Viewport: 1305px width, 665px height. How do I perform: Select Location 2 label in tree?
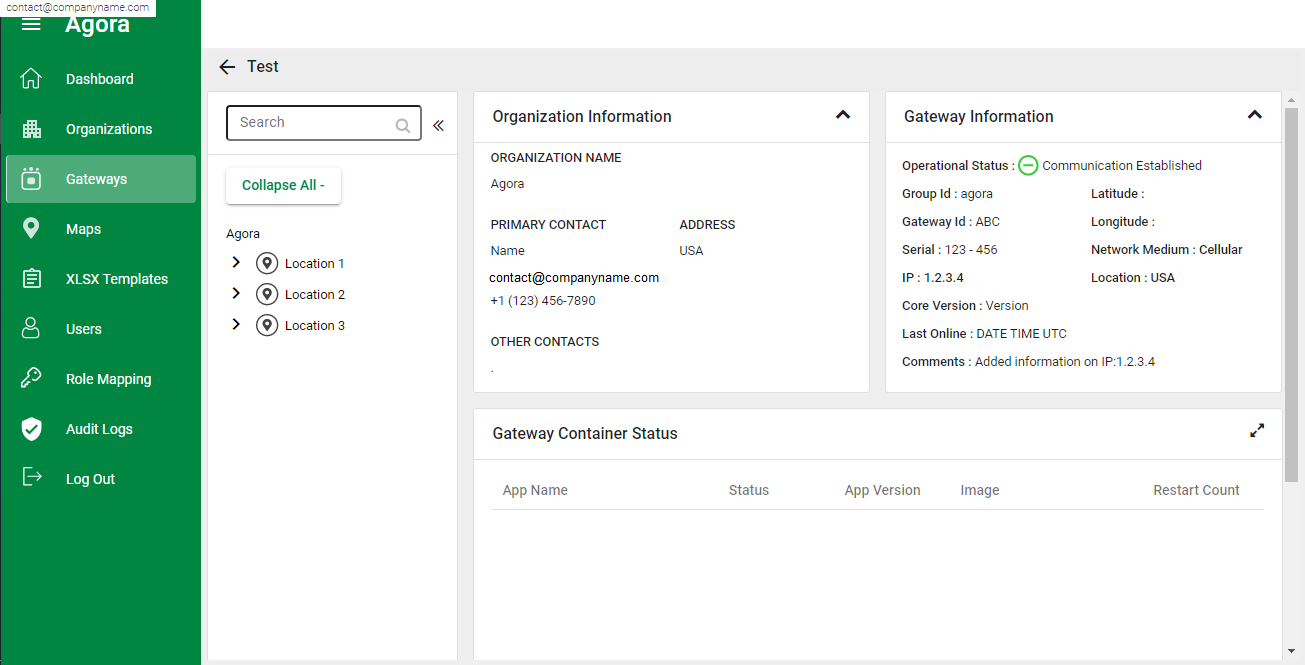(314, 295)
